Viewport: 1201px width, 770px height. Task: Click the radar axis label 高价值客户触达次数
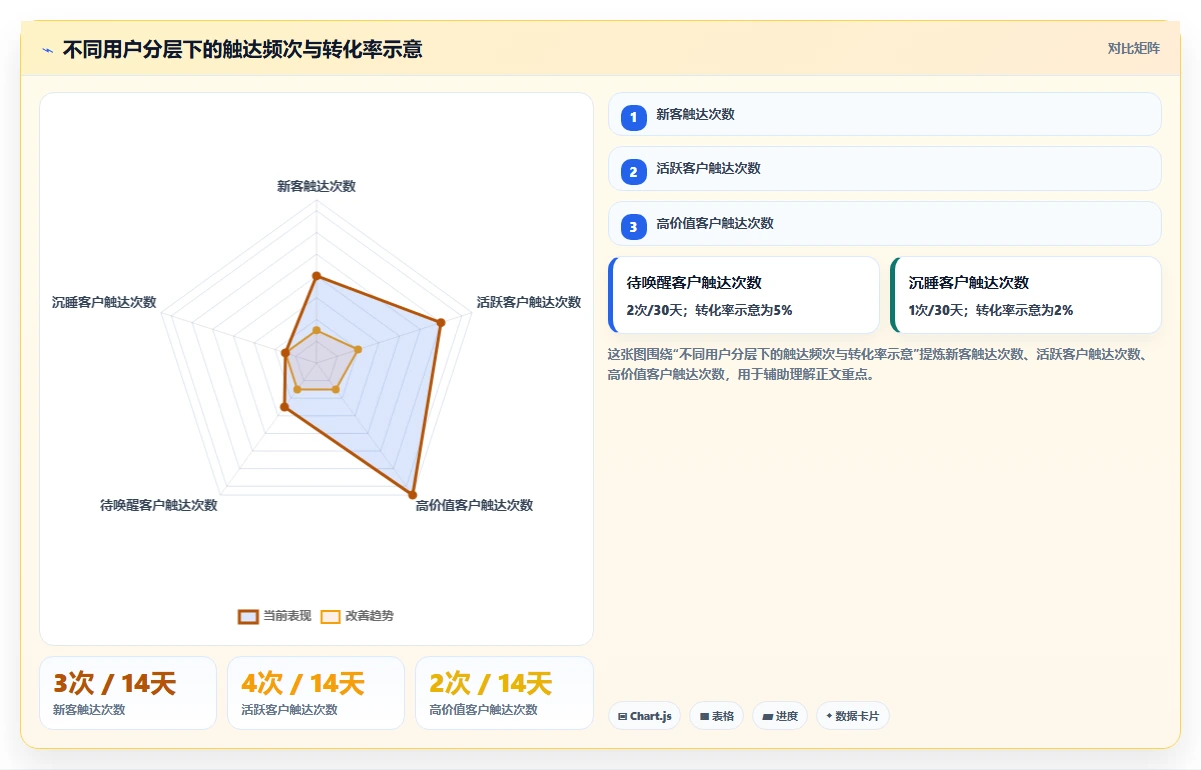pyautogui.click(x=474, y=505)
